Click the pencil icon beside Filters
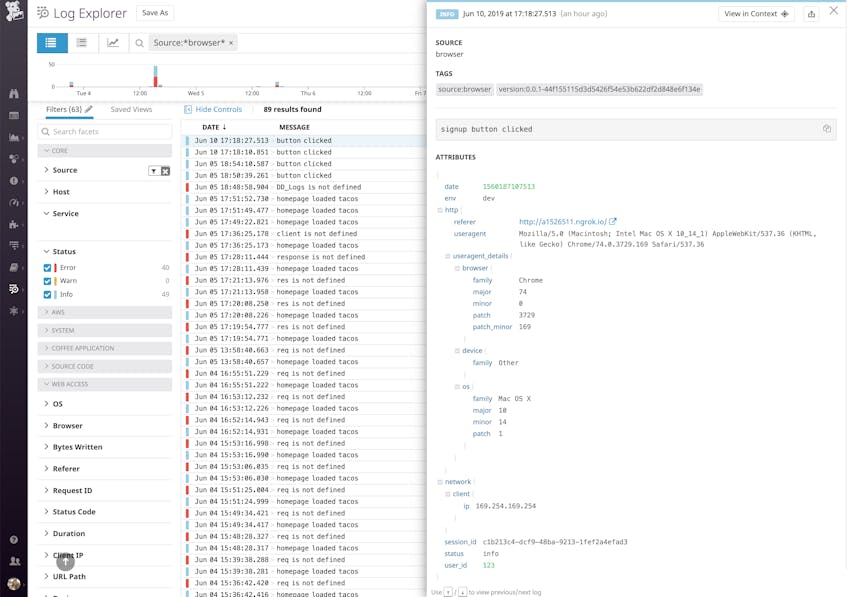The image size is (847, 597). click(89, 109)
